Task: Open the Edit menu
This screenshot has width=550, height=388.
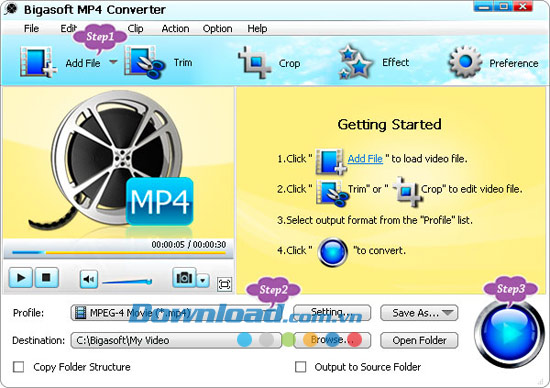Action: click(68, 28)
